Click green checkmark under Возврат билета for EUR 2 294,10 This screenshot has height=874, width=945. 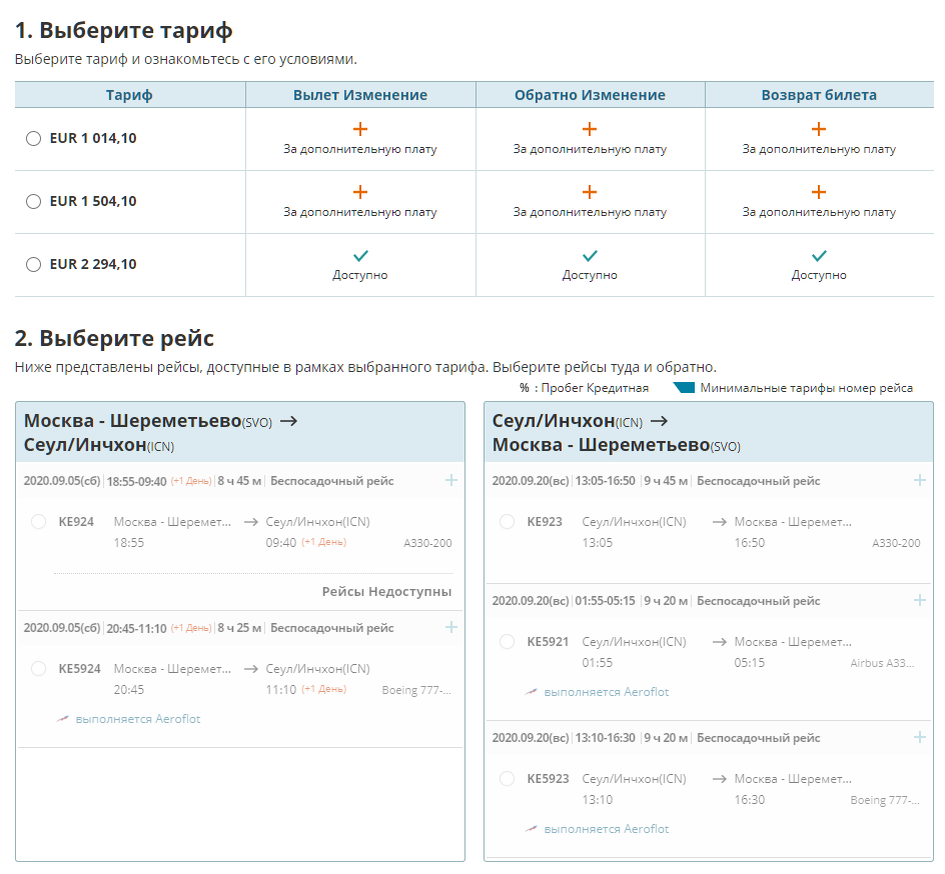pyautogui.click(x=819, y=256)
